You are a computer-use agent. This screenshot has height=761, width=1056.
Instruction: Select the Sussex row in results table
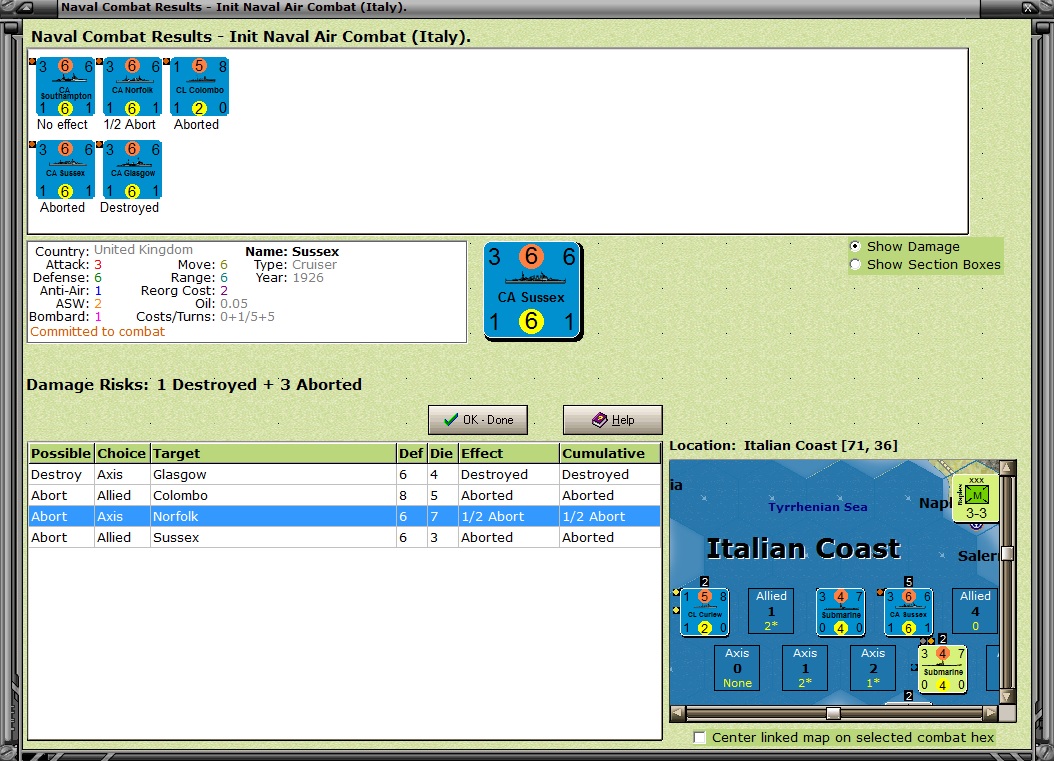(344, 537)
